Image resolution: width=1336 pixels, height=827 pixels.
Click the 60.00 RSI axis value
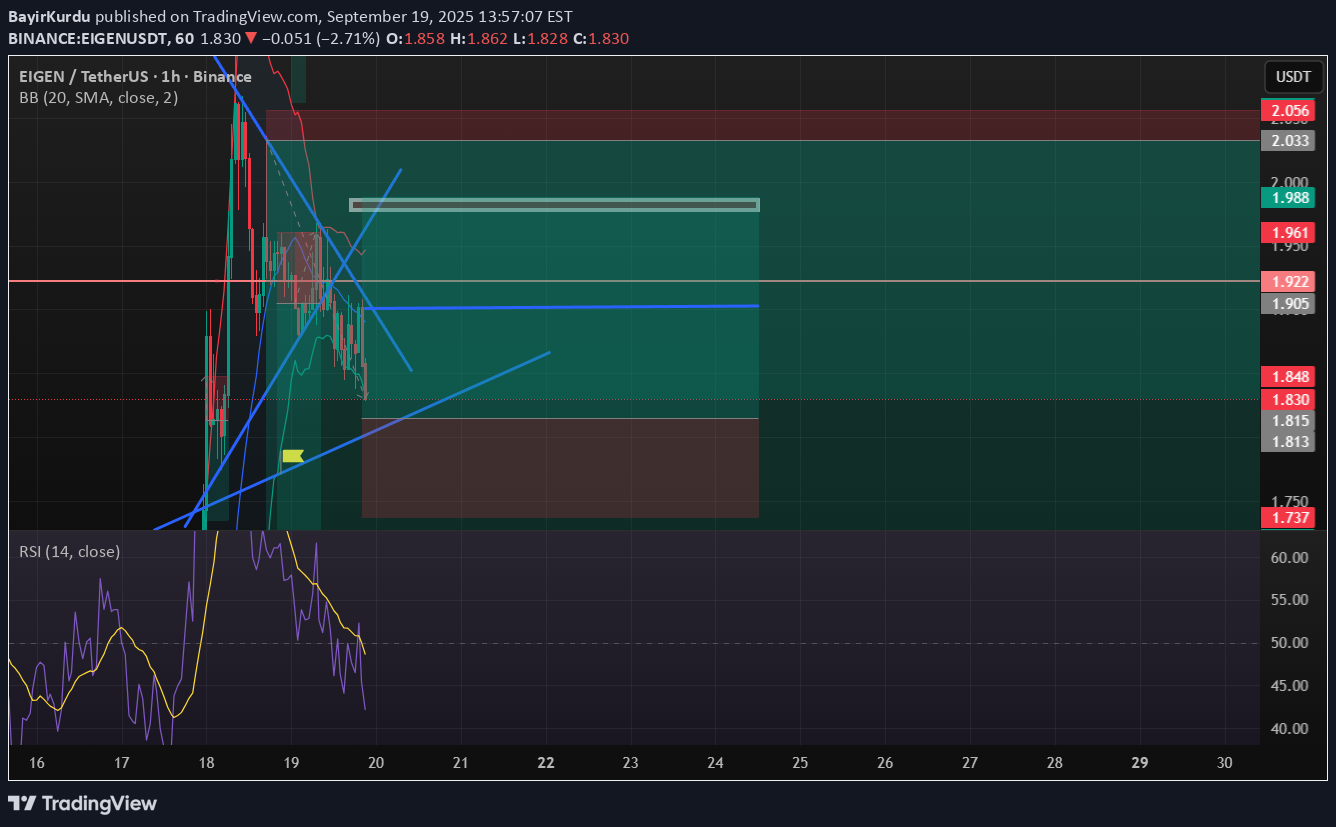1292,557
